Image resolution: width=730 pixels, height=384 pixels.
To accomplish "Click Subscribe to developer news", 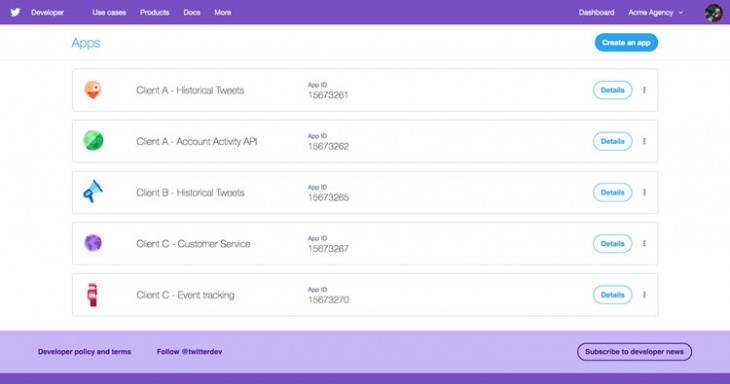I will coord(634,351).
